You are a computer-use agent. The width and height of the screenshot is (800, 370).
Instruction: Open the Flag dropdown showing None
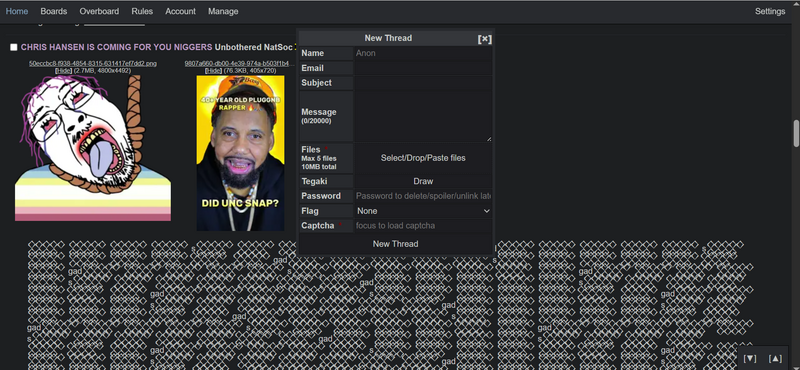[x=423, y=211]
